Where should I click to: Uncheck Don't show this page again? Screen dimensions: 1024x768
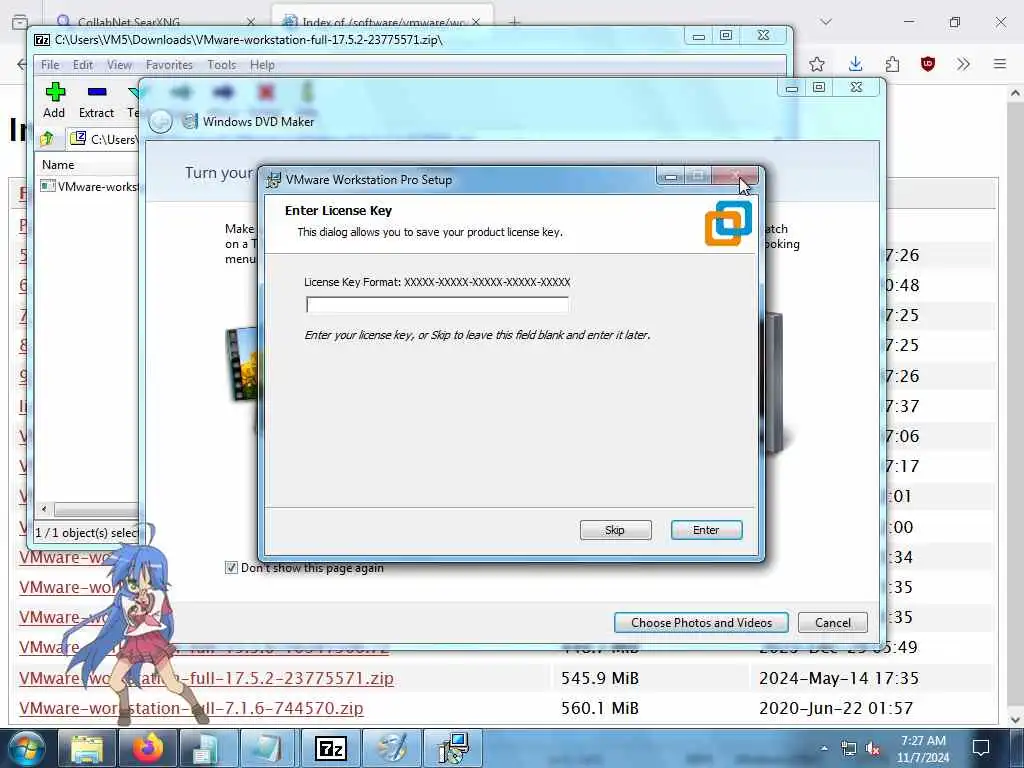coord(231,568)
